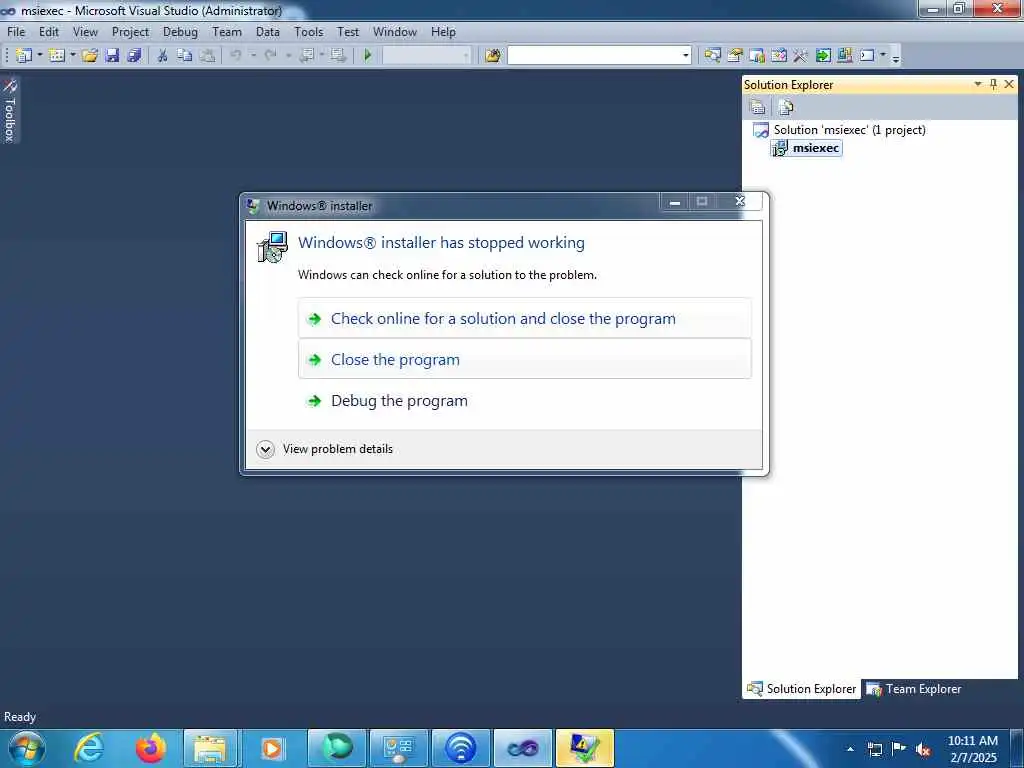Open the Debug menu
The image size is (1024, 768).
click(x=180, y=32)
